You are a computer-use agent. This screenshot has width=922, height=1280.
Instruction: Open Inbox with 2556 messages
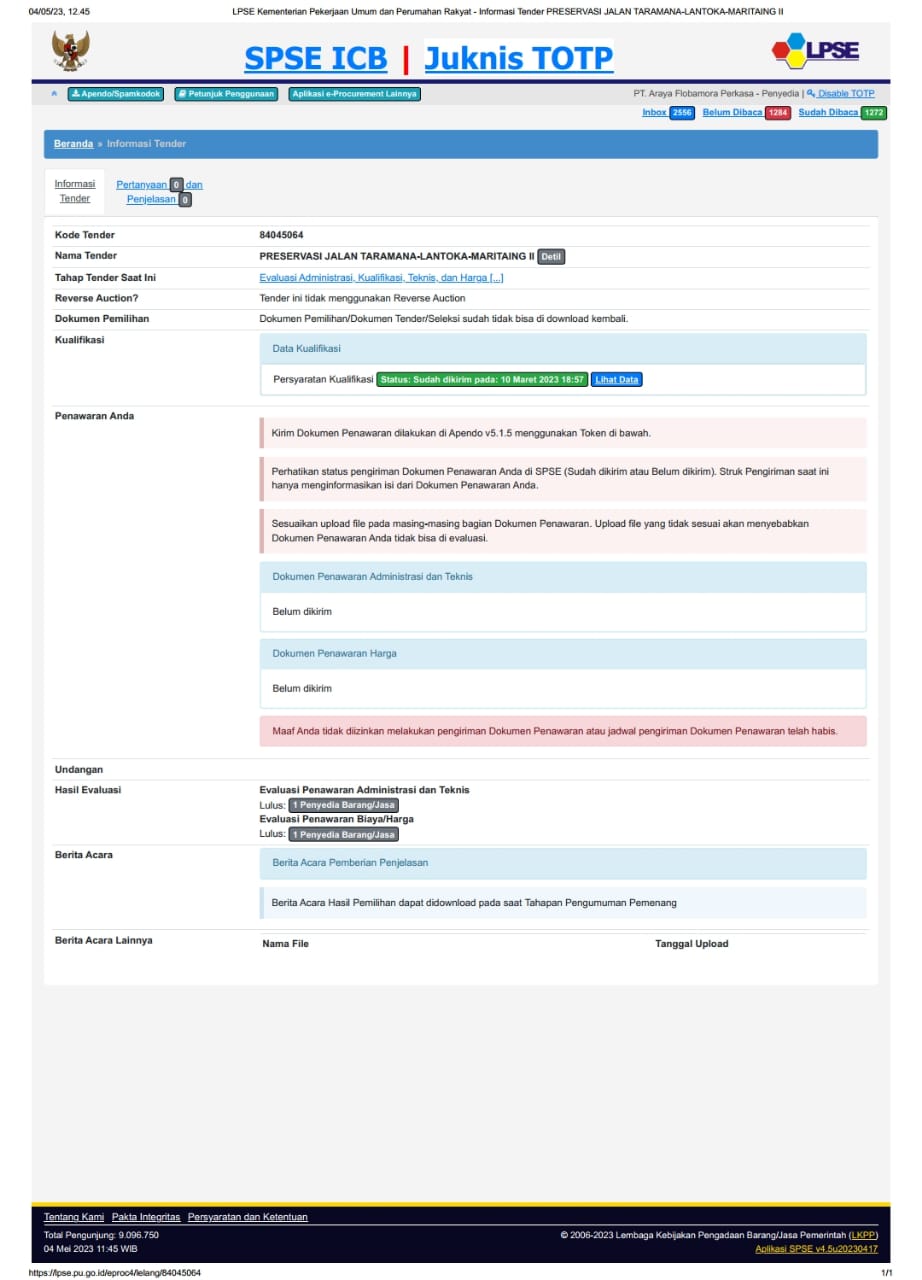654,113
